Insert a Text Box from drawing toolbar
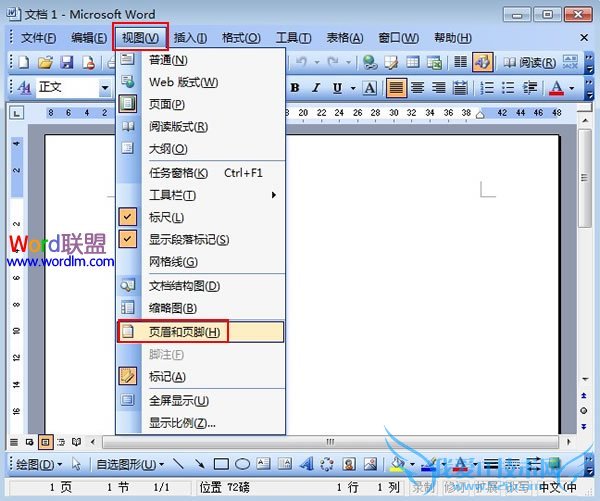The width and height of the screenshot is (600, 501). pyautogui.click(x=263, y=464)
